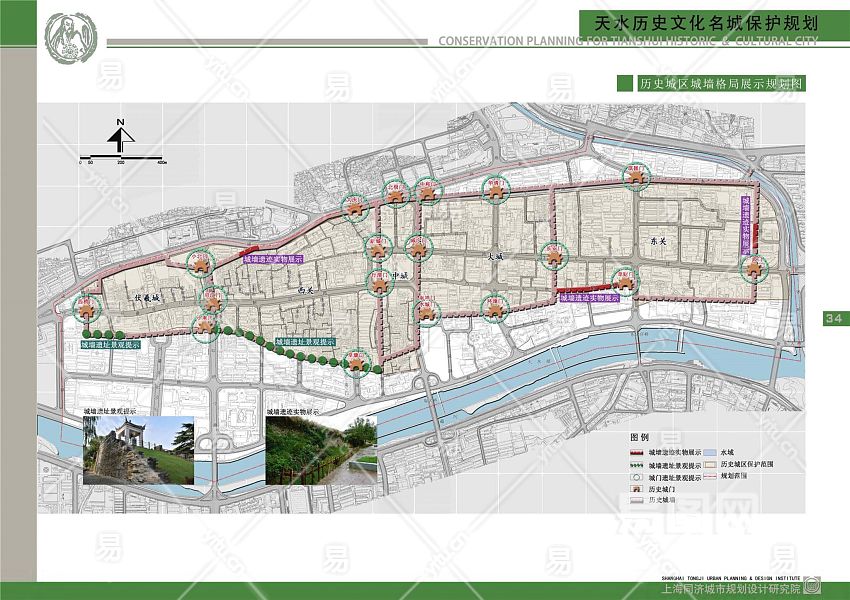Image resolution: width=850 pixels, height=600 pixels.
Task: Select the gate icon at the east end of the red wall segment below 东关
Action: [626, 282]
